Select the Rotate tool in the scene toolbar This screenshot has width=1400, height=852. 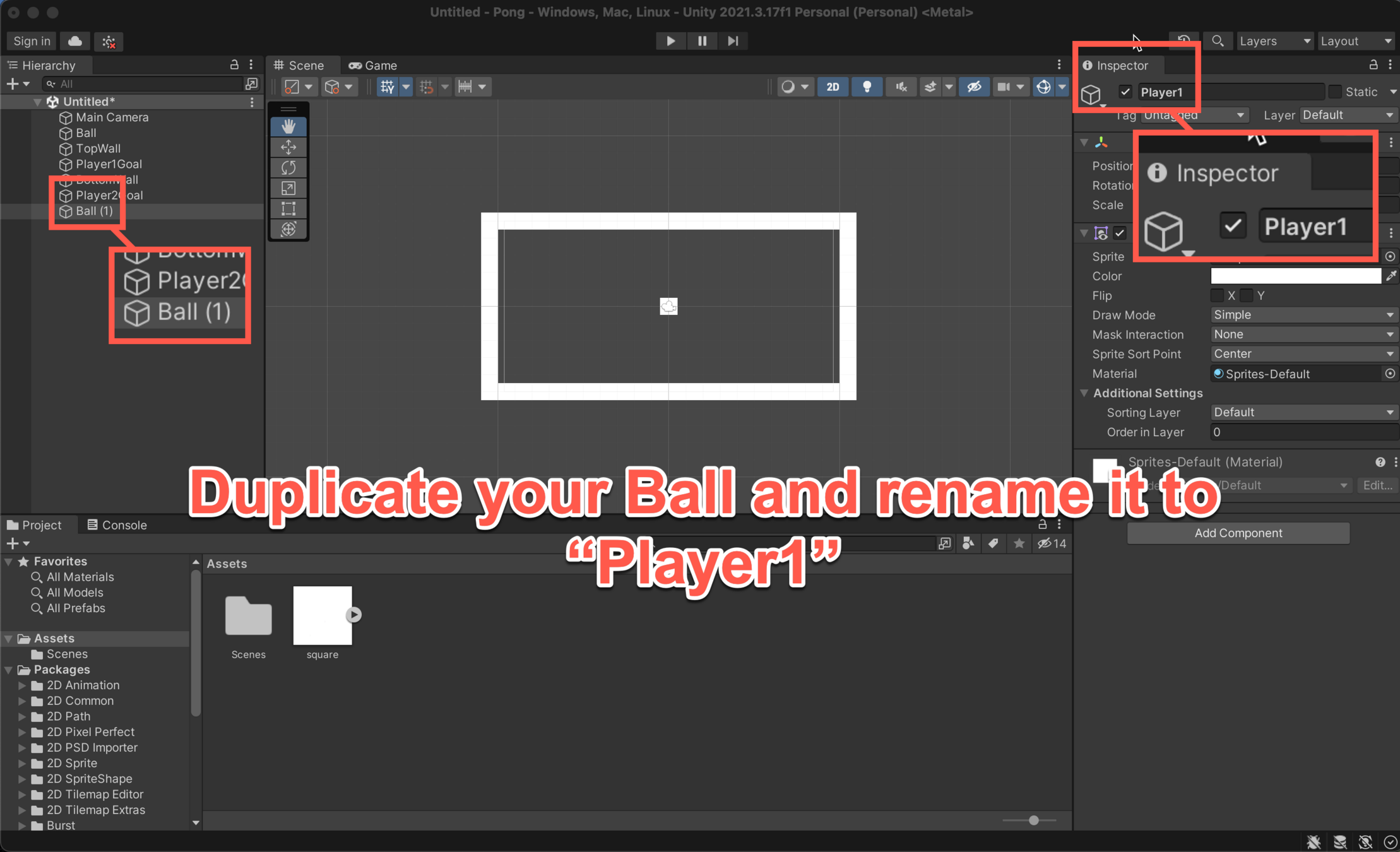[288, 168]
